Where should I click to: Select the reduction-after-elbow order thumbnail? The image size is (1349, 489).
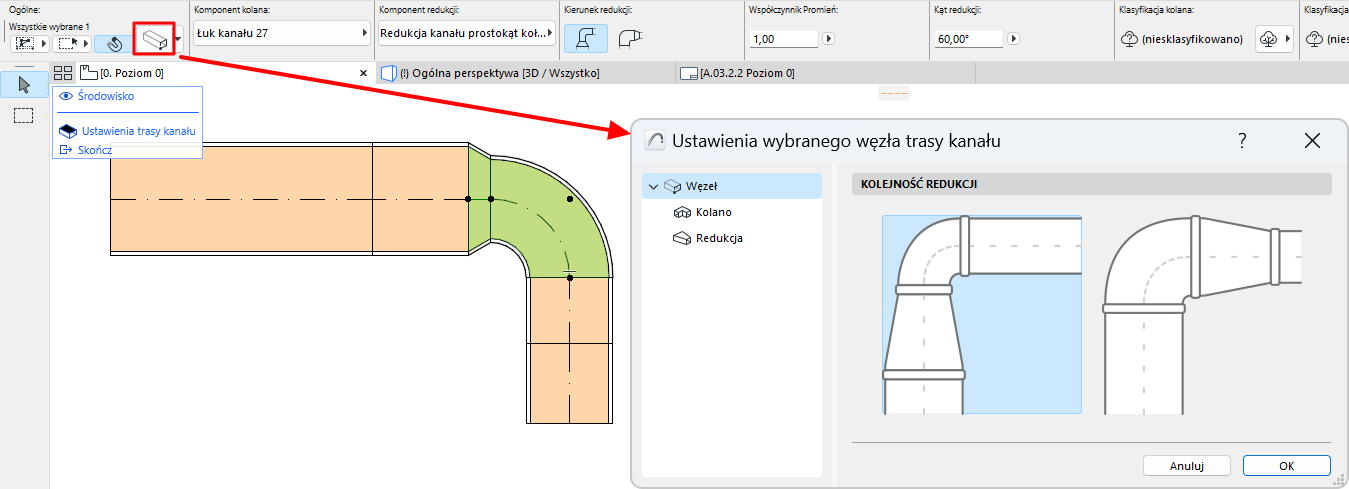click(x=1203, y=314)
